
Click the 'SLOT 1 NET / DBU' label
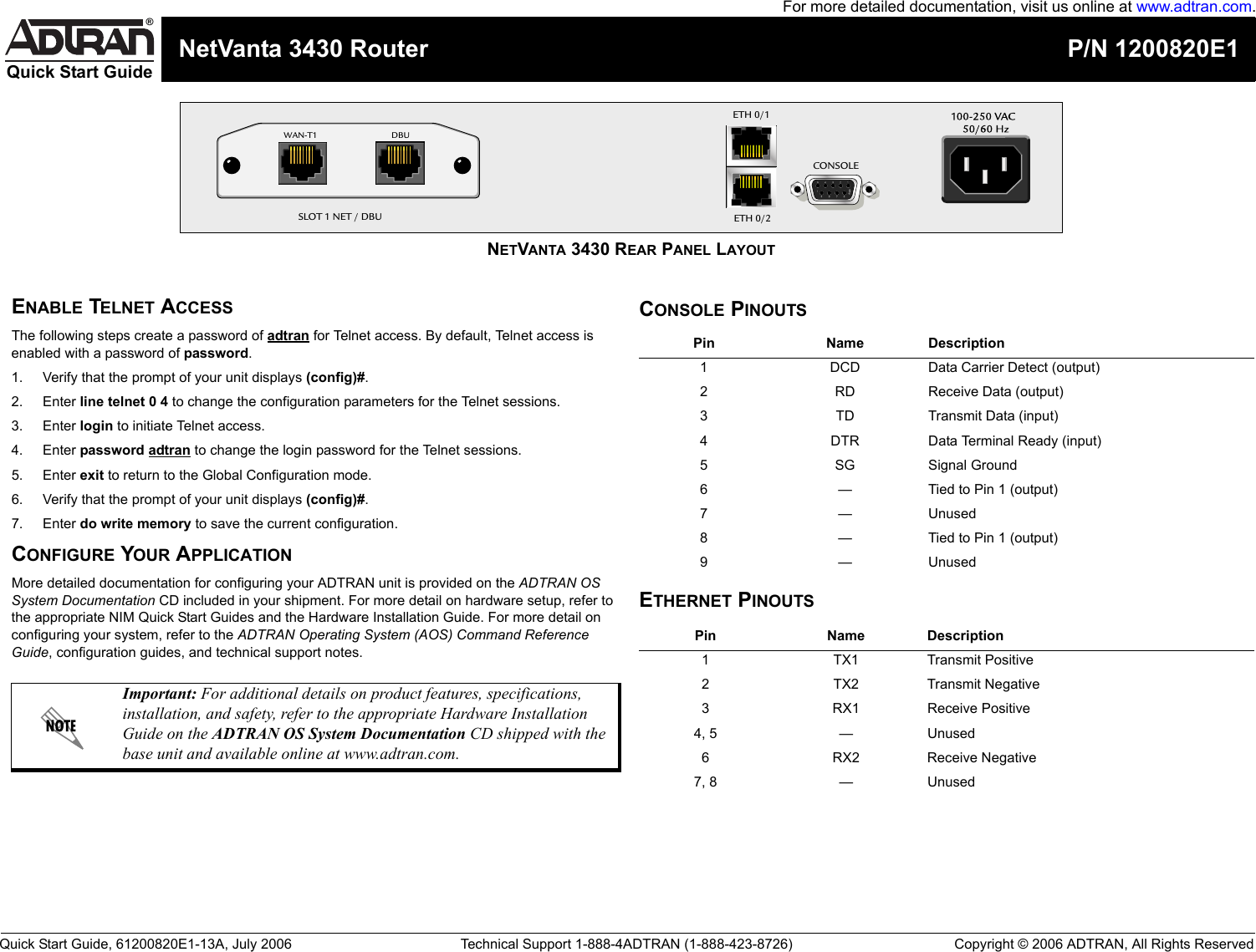(340, 216)
